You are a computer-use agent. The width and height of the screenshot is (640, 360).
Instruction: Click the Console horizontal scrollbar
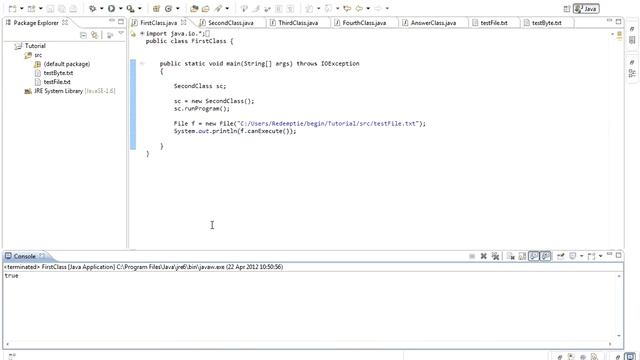click(x=309, y=344)
